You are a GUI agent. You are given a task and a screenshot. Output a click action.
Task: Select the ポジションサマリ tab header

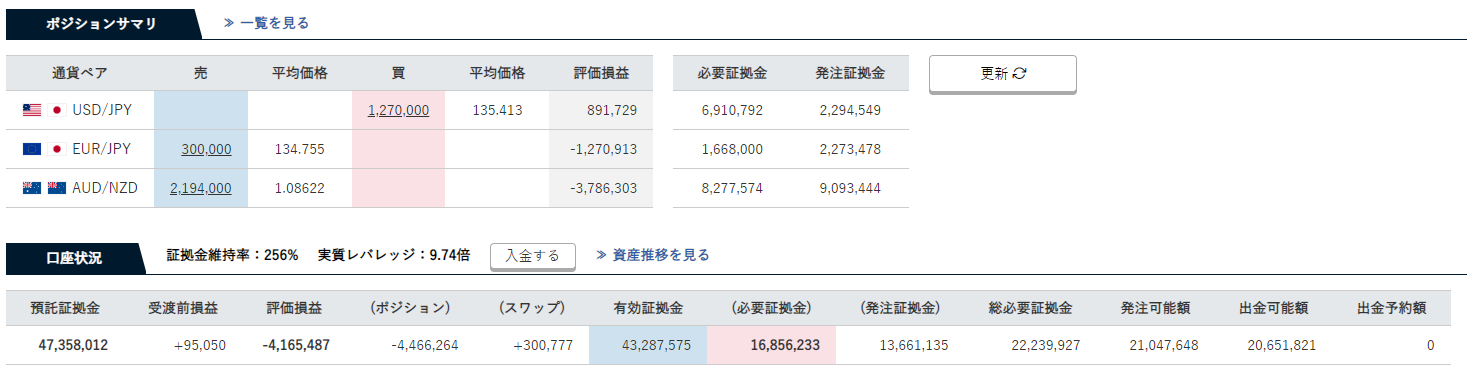(101, 23)
